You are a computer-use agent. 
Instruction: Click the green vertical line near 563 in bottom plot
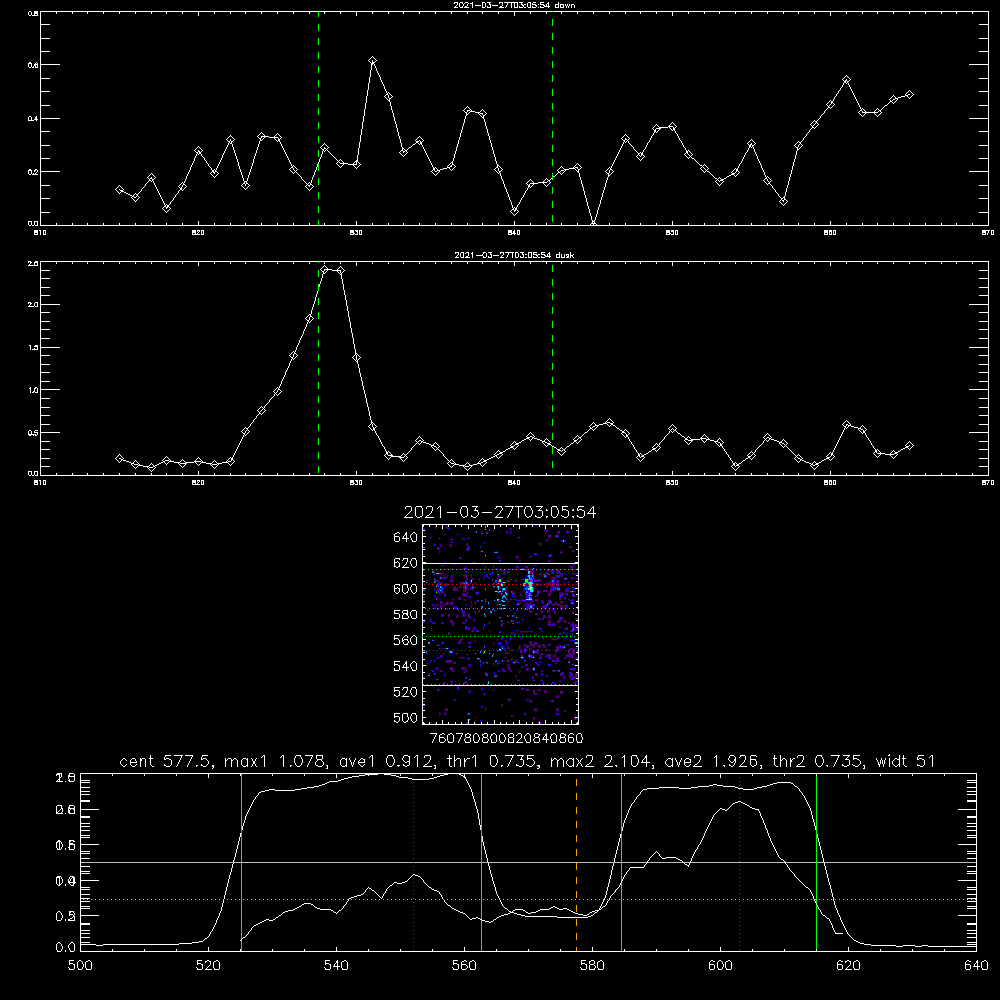[482, 862]
